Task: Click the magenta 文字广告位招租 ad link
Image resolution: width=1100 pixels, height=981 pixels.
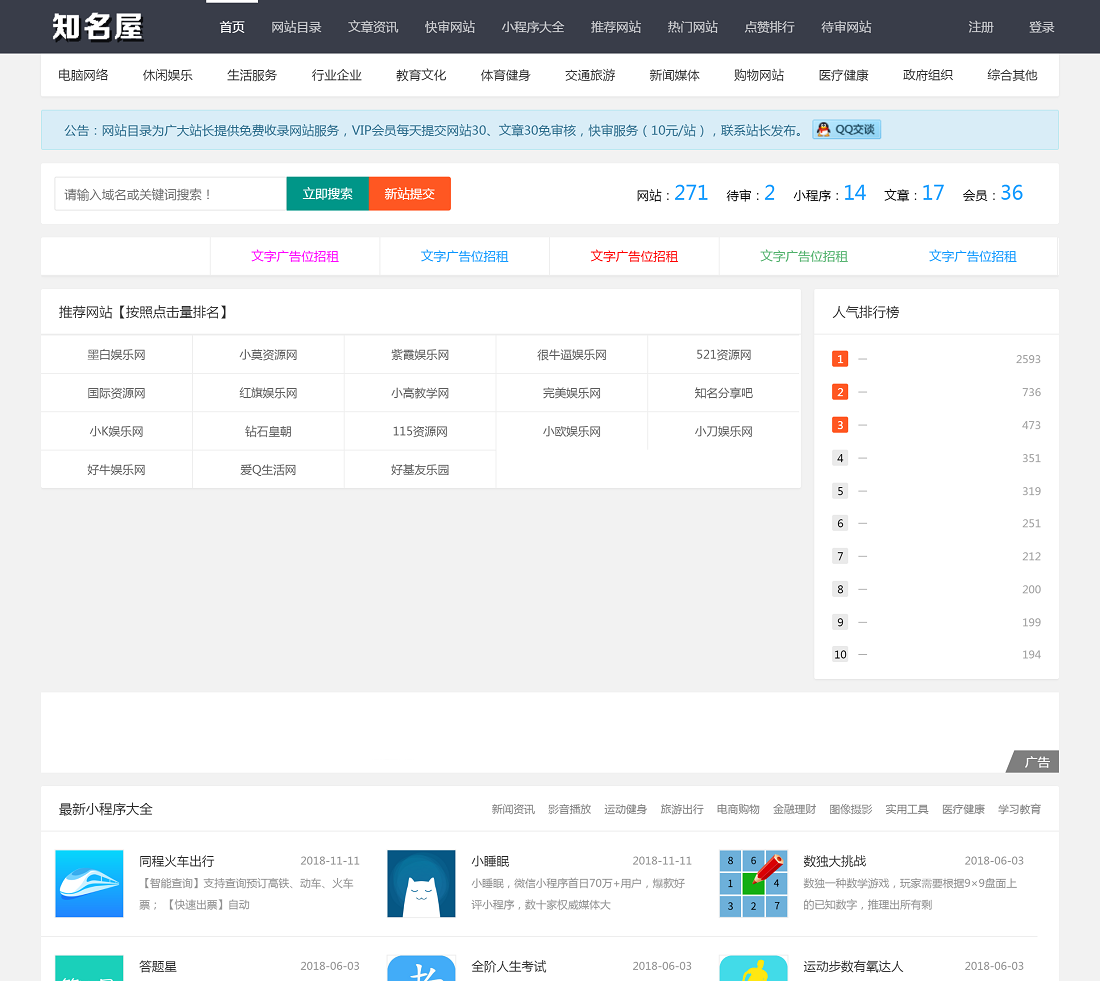Action: click(295, 256)
